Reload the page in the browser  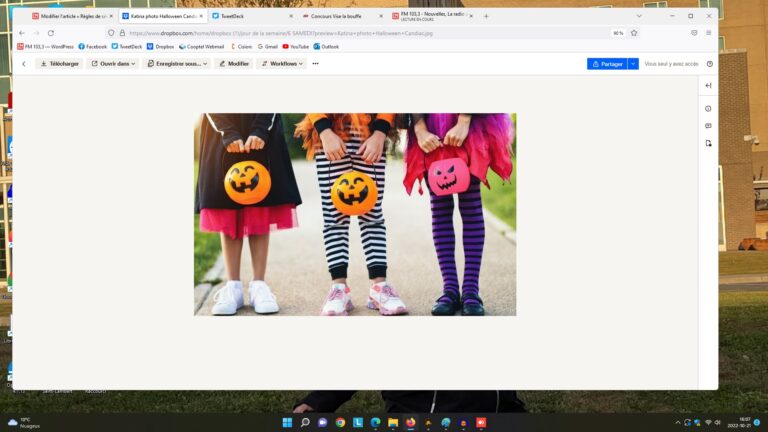(51, 33)
